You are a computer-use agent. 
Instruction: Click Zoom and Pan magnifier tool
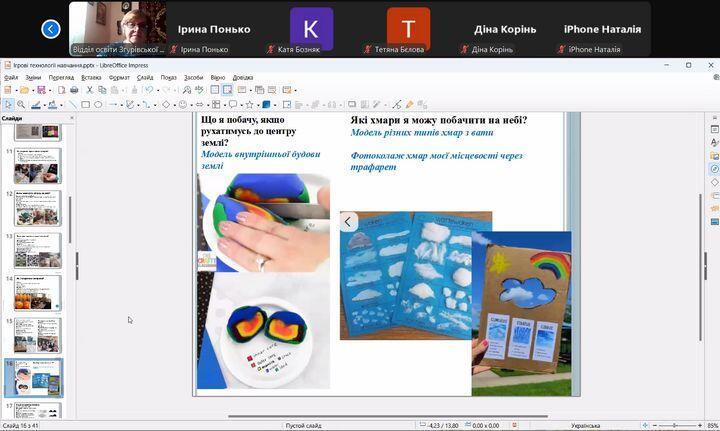pyautogui.click(x=21, y=105)
